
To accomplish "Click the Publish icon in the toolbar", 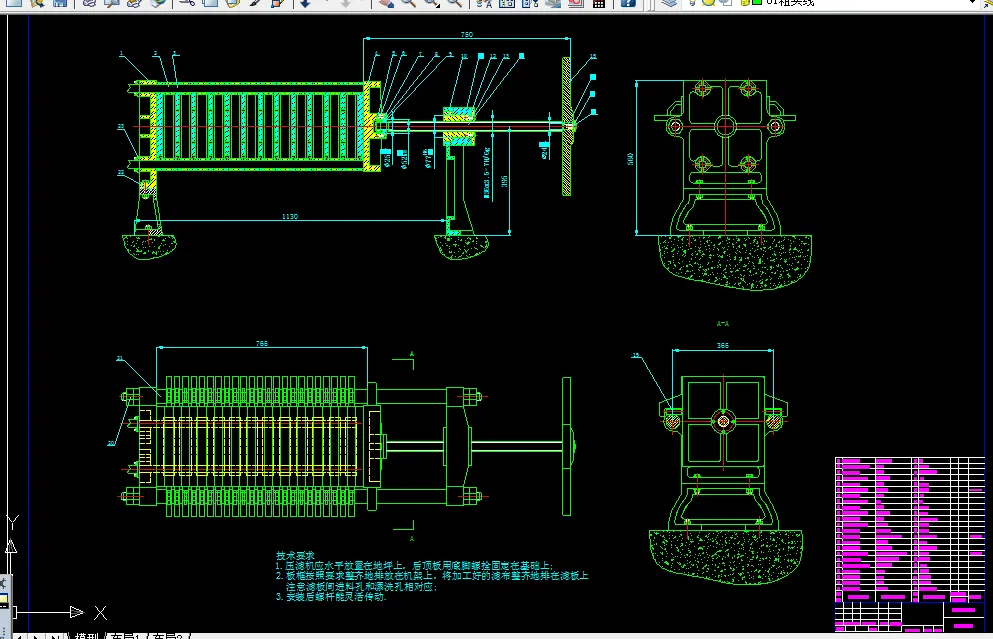I will coord(134,3).
